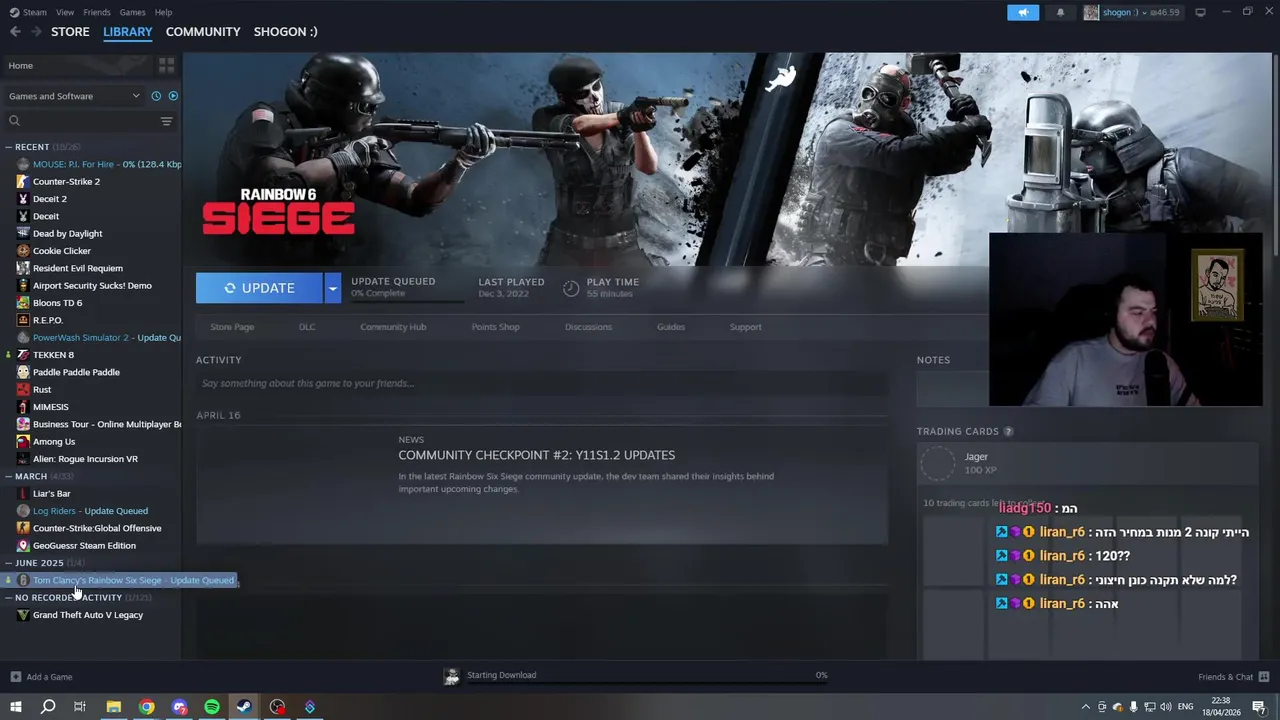Go to the LIBRARY tab

[128, 32]
